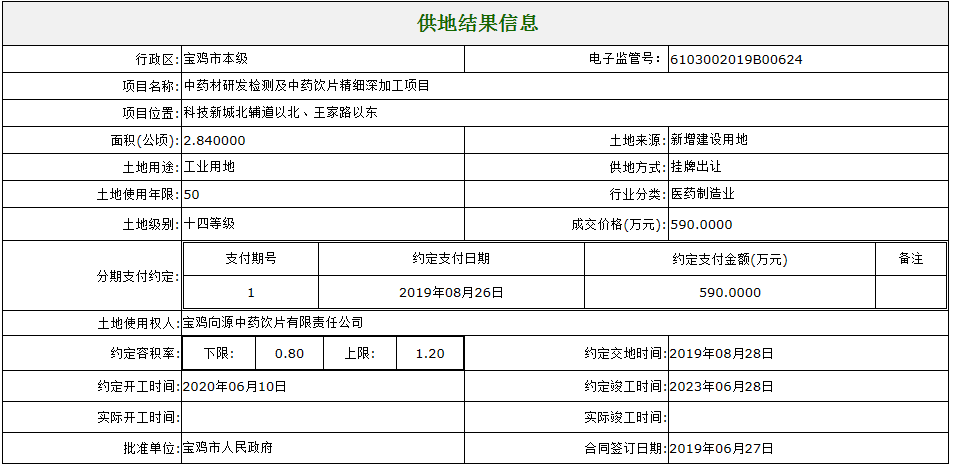Image resolution: width=953 pixels, height=468 pixels.
Task: Click the land source 新增建设用地
Action: coord(709,140)
